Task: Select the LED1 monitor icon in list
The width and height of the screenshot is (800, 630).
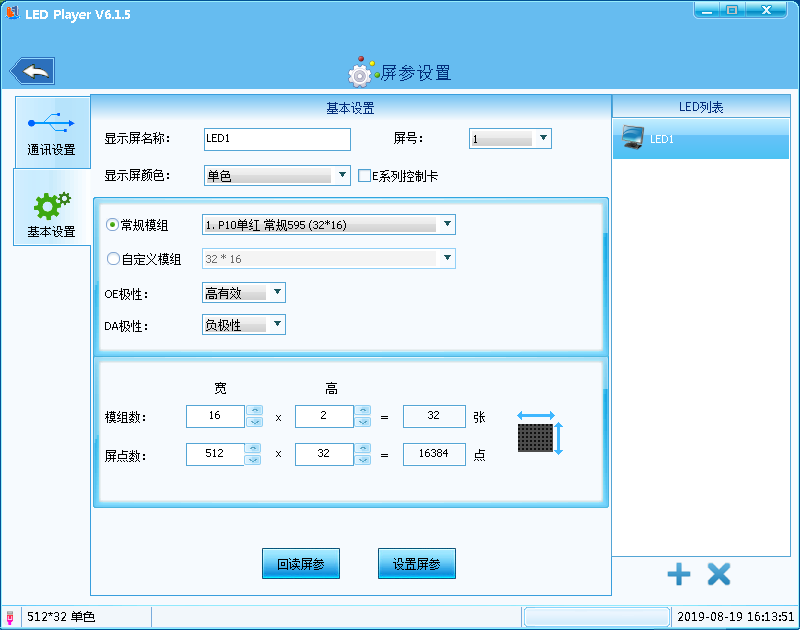Action: point(632,138)
